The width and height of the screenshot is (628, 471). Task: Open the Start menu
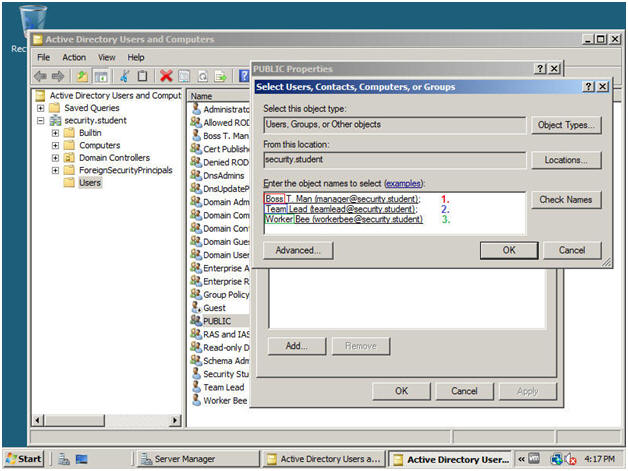[24, 459]
